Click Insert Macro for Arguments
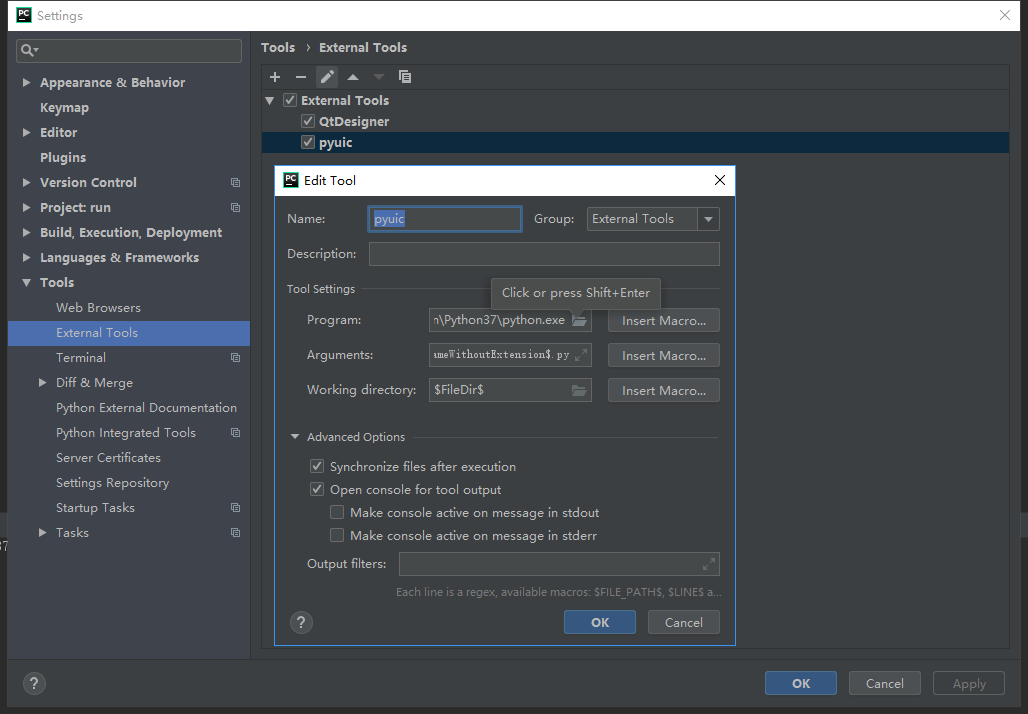1028x714 pixels. point(663,355)
